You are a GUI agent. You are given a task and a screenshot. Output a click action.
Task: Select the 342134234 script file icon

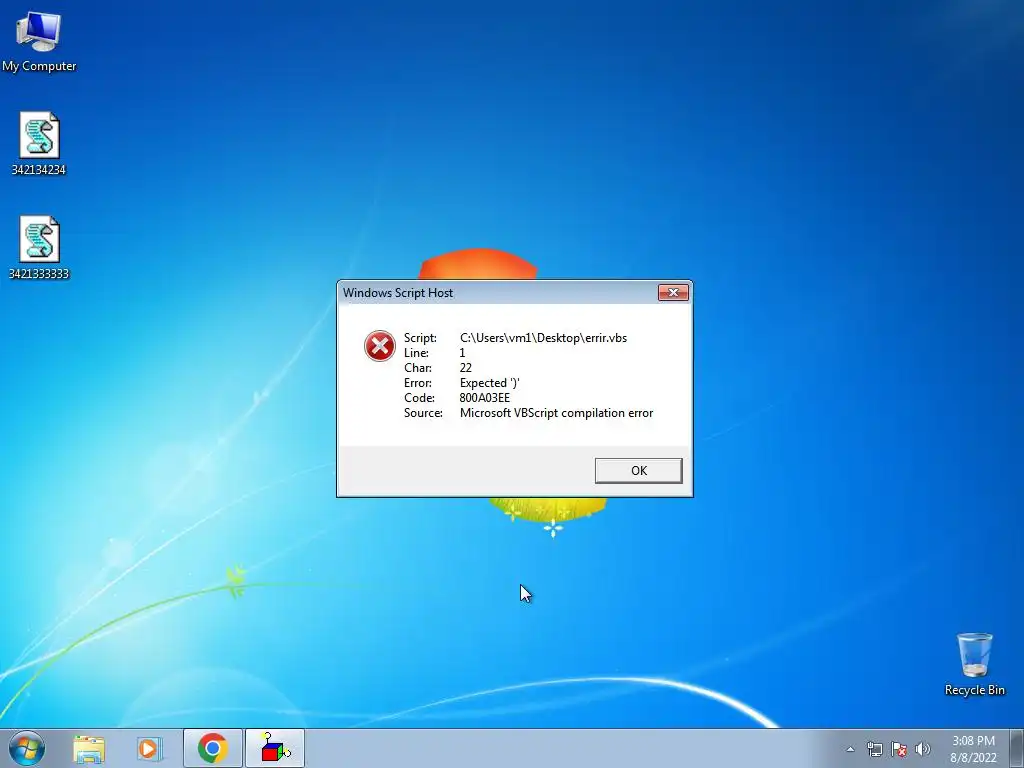coord(39,144)
